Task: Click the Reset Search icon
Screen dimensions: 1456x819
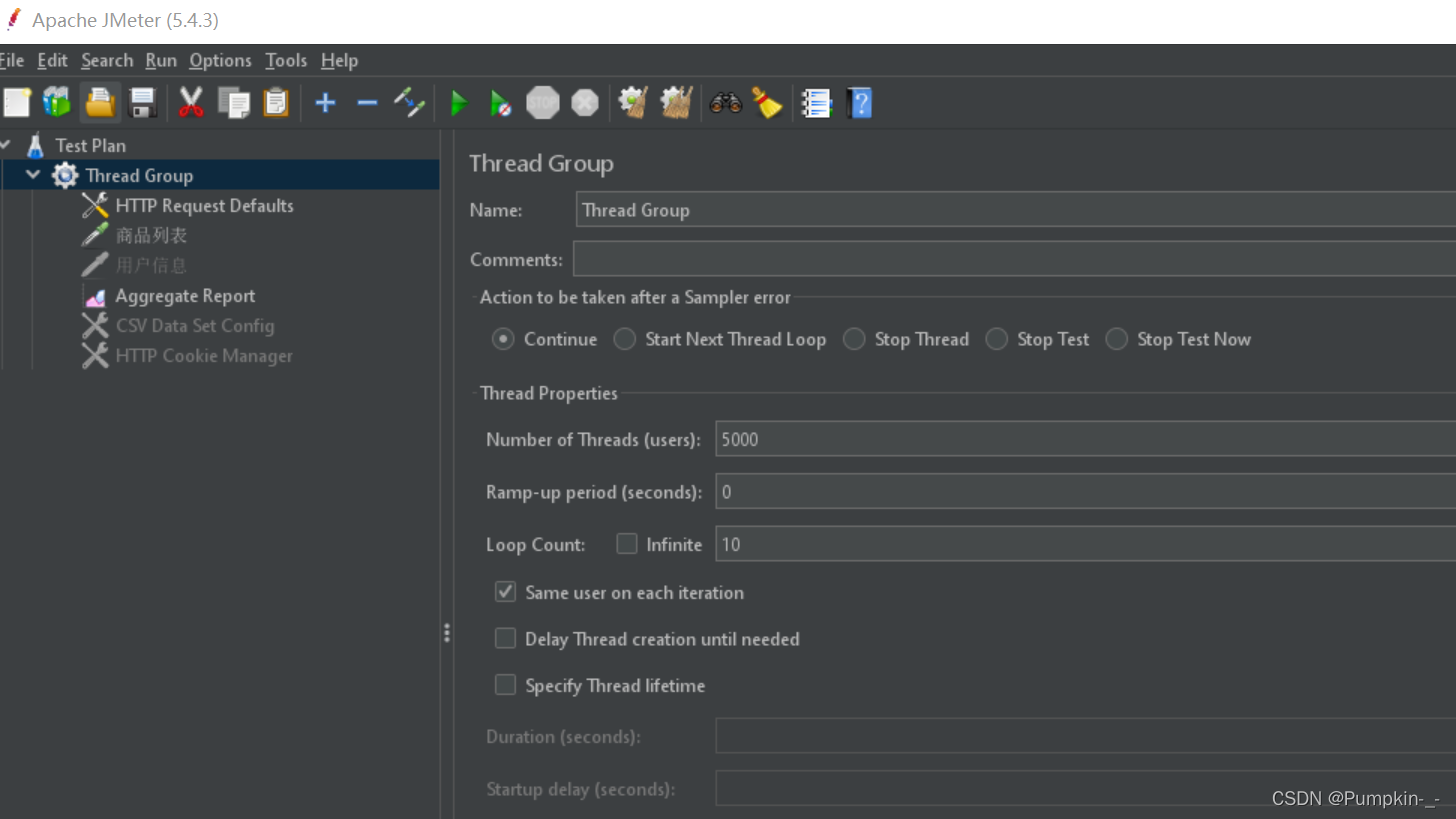Action: 767,102
